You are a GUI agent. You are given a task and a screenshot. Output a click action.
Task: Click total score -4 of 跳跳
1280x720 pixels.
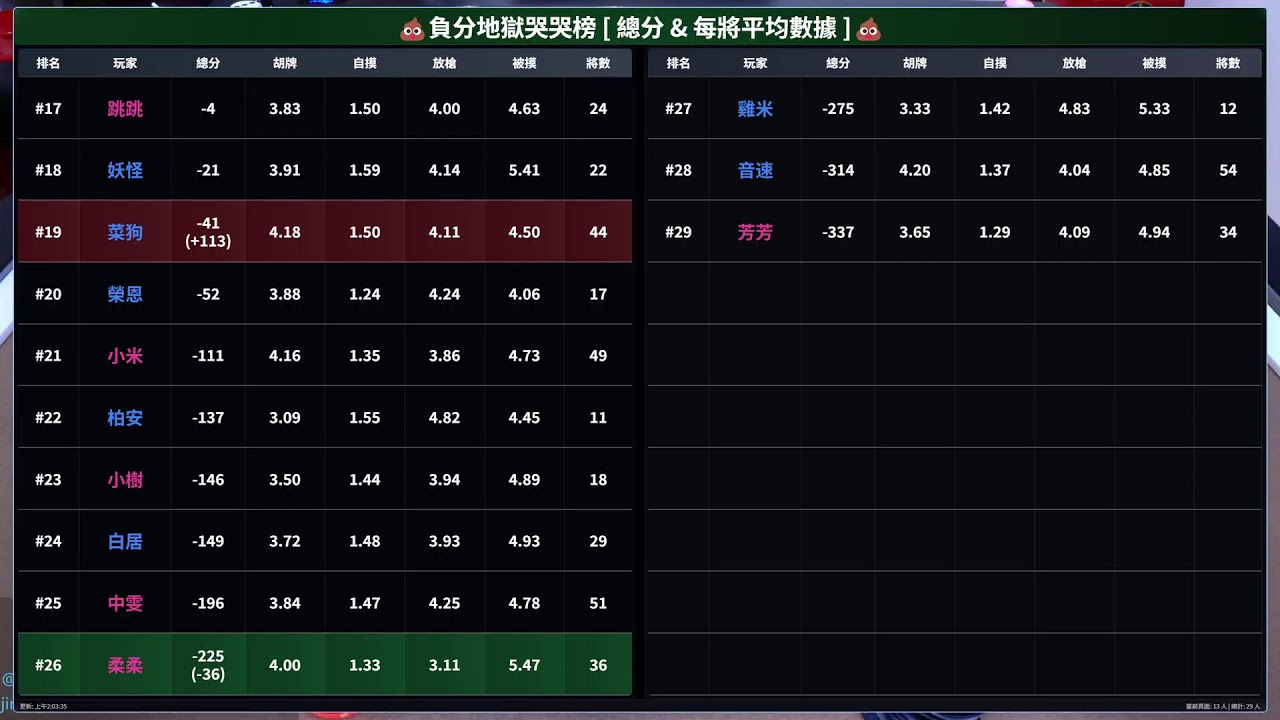(208, 109)
